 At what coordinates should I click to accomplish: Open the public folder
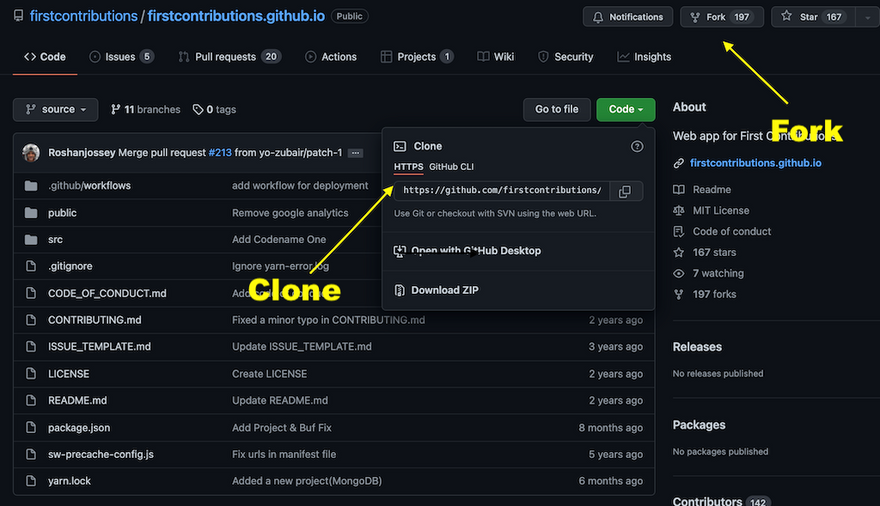(x=62, y=213)
